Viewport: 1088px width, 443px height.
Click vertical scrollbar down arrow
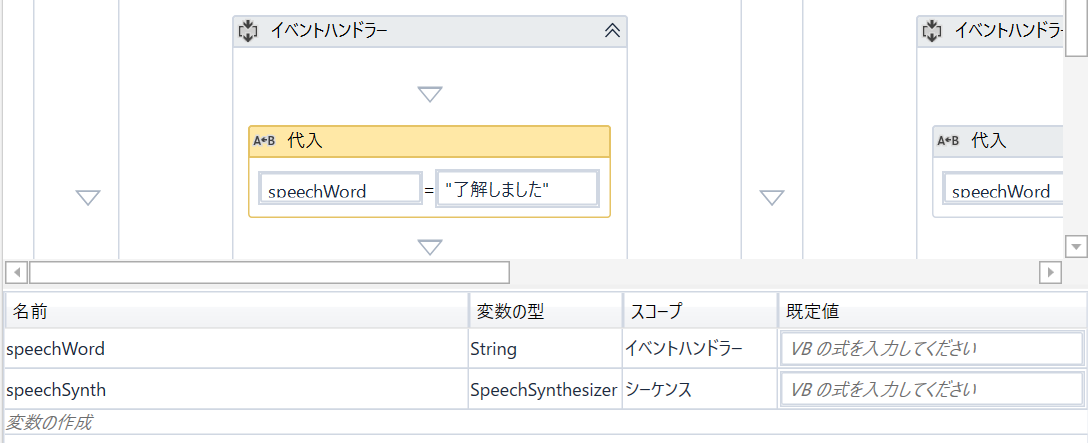[1076, 245]
